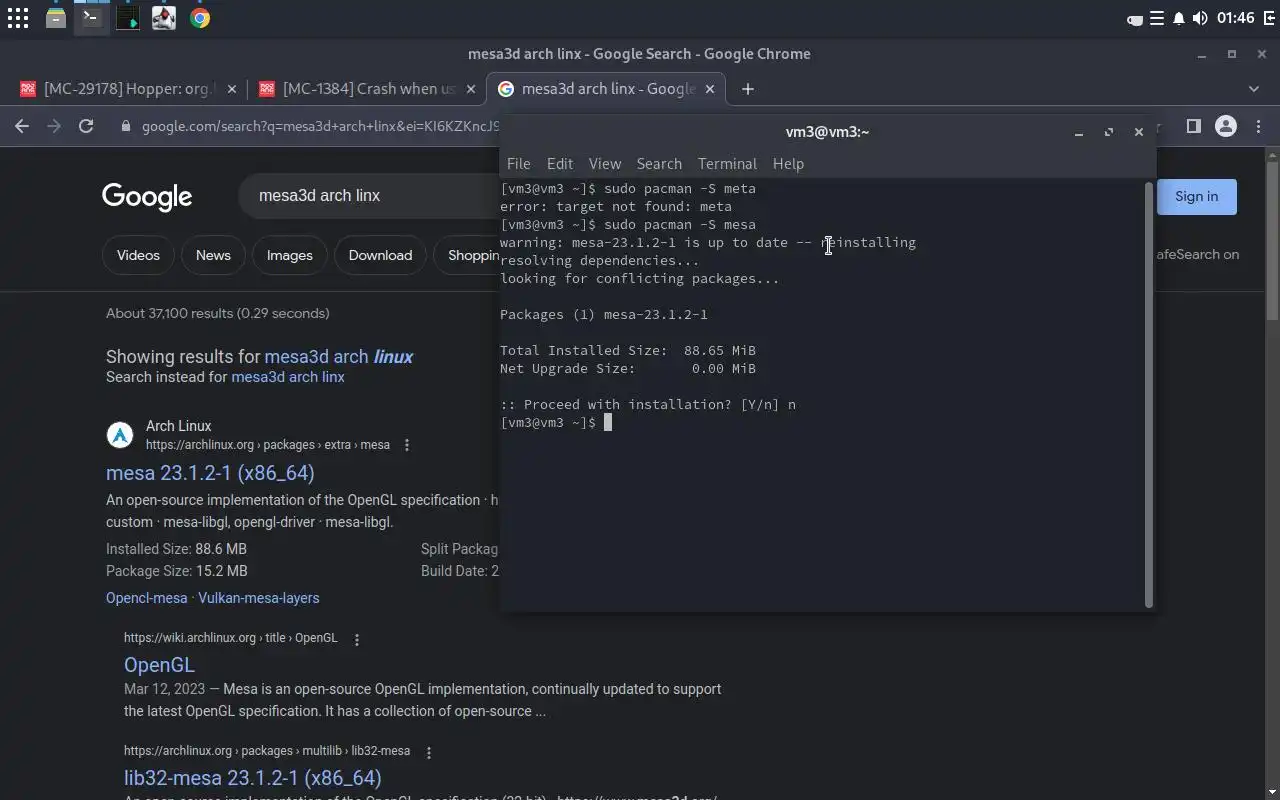Open terminal Search menu

point(659,163)
